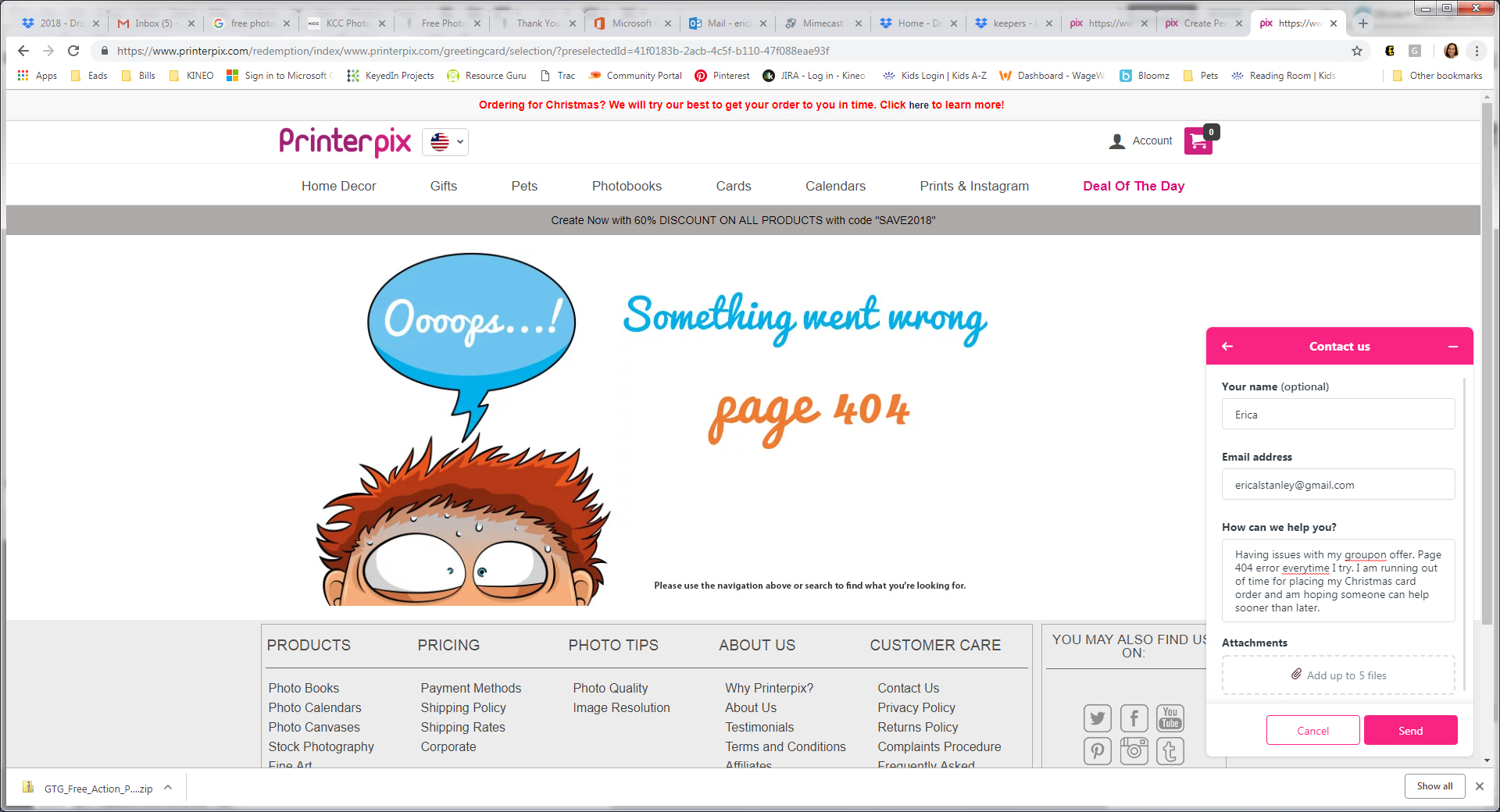Visit Printerpix Twitter page

pyautogui.click(x=1097, y=718)
